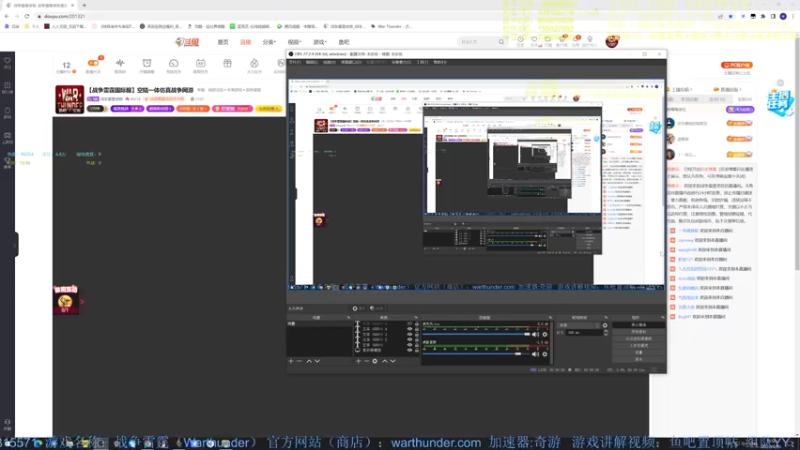Open the OBS scene transition type dropdown
Image resolution: width=800 pixels, height=450 pixels.
(579, 326)
